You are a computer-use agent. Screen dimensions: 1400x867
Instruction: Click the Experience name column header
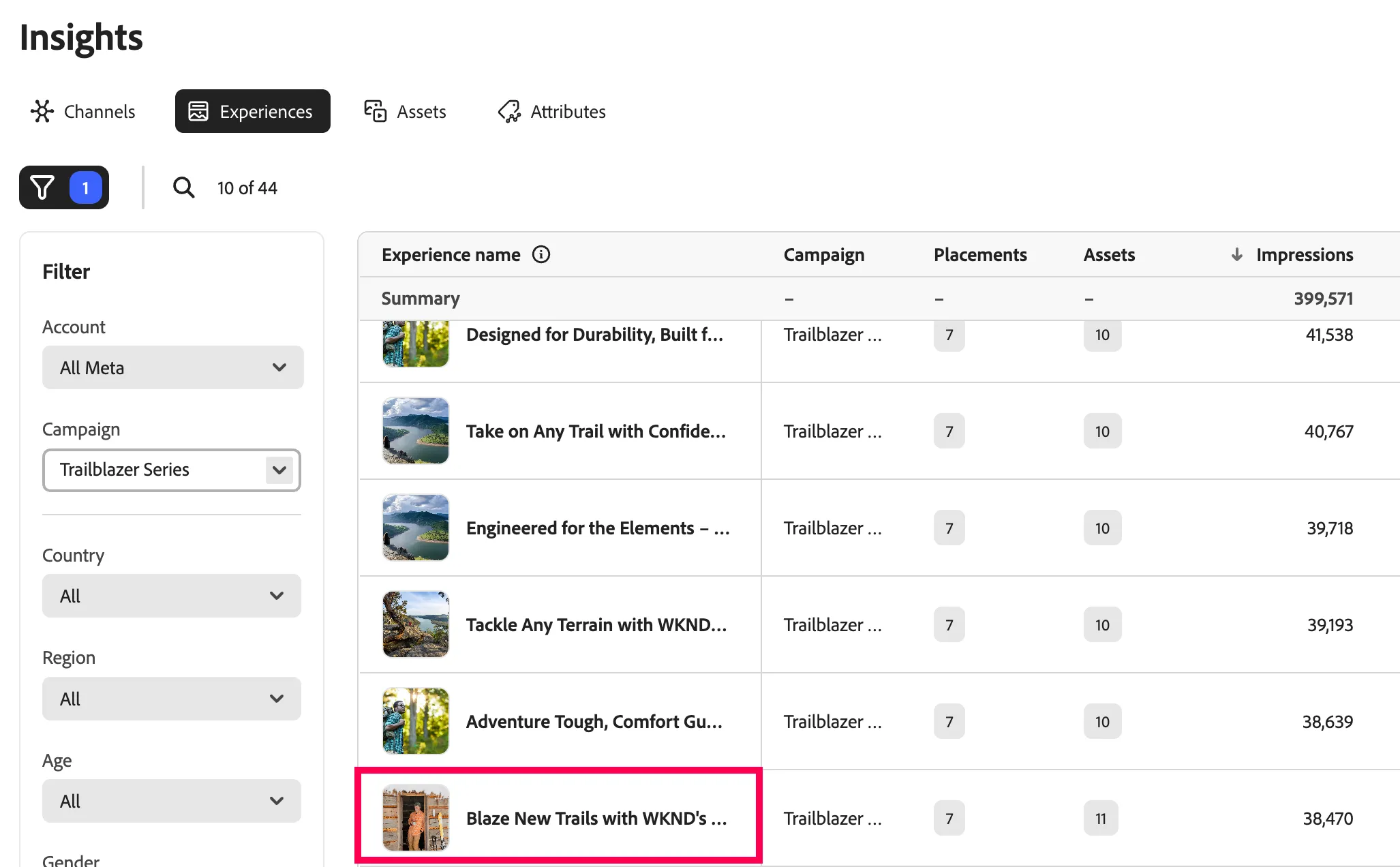[x=451, y=254]
